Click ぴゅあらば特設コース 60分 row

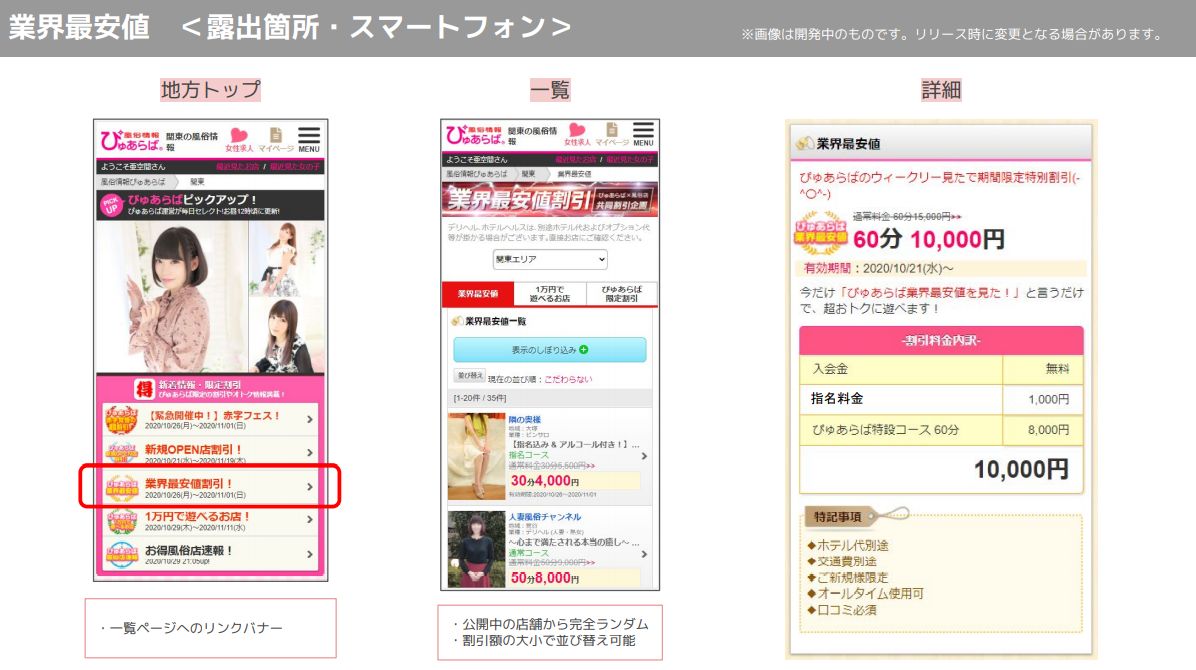click(x=941, y=430)
